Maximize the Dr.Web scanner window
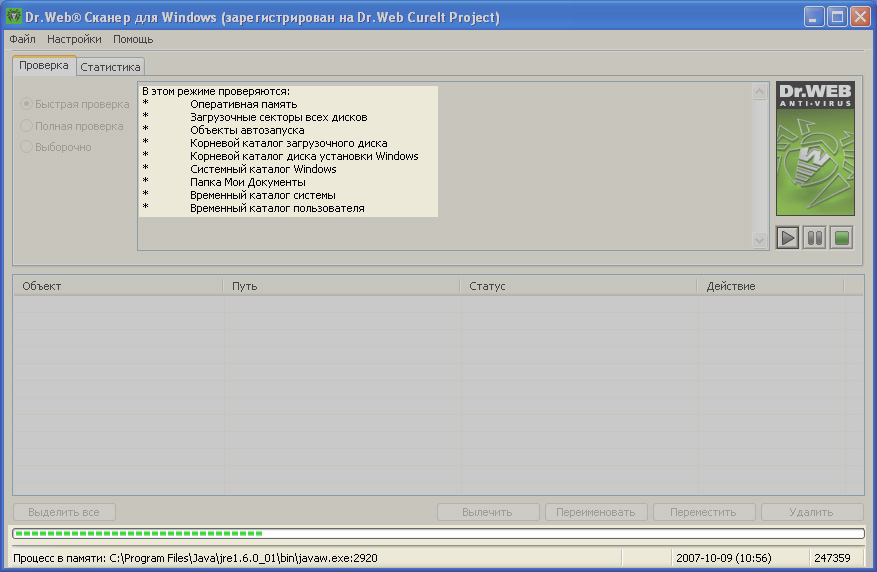The height and width of the screenshot is (572, 877). click(x=837, y=17)
